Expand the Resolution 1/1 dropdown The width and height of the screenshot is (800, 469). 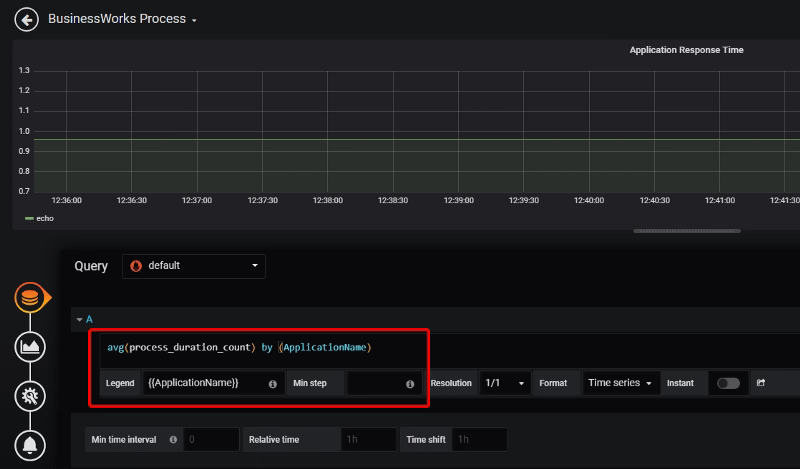[x=505, y=383]
